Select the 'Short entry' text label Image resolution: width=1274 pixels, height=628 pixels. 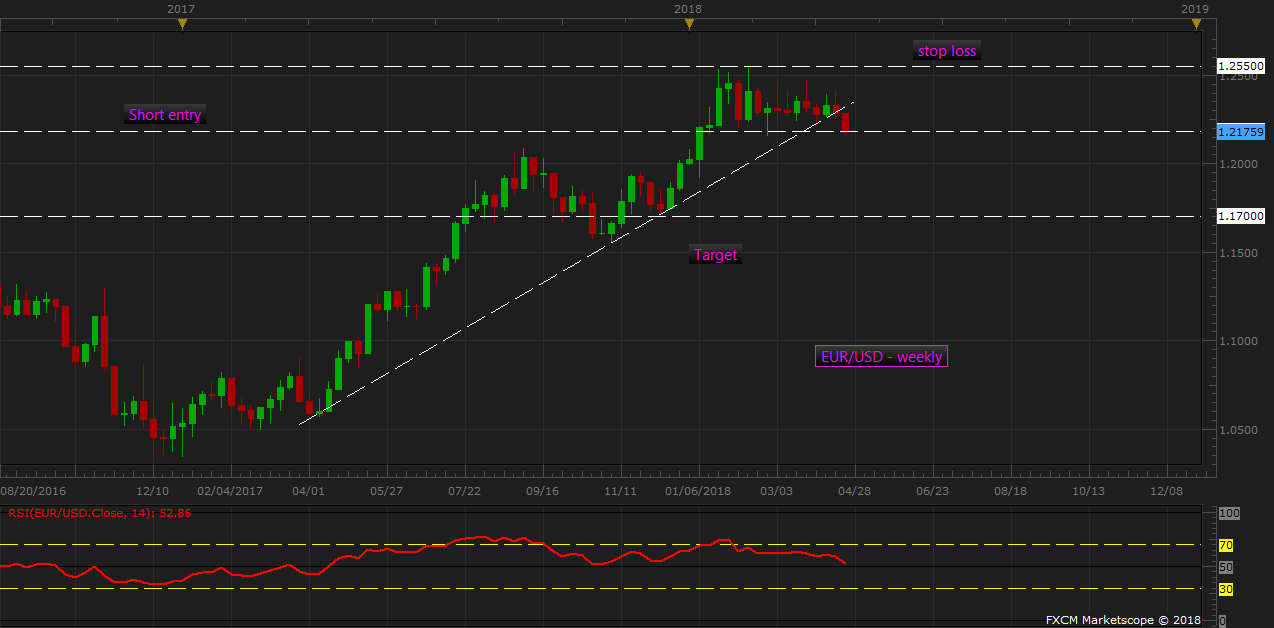(x=165, y=115)
